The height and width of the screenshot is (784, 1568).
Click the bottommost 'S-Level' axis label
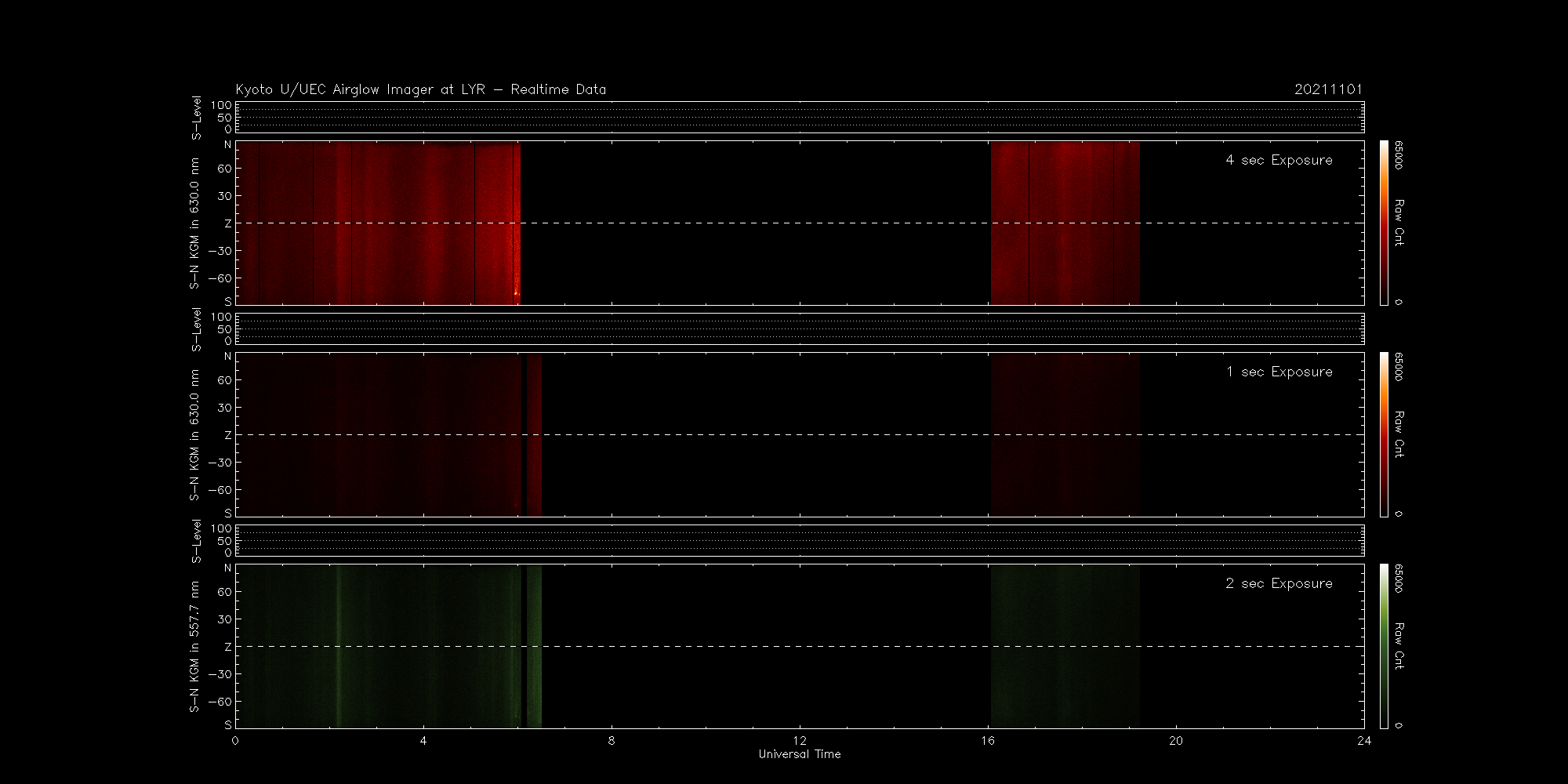(196, 541)
